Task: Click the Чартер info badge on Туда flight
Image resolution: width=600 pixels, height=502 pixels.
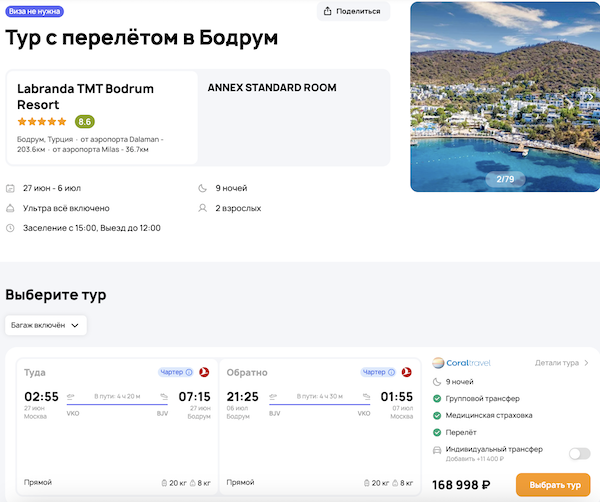Action: tap(176, 372)
